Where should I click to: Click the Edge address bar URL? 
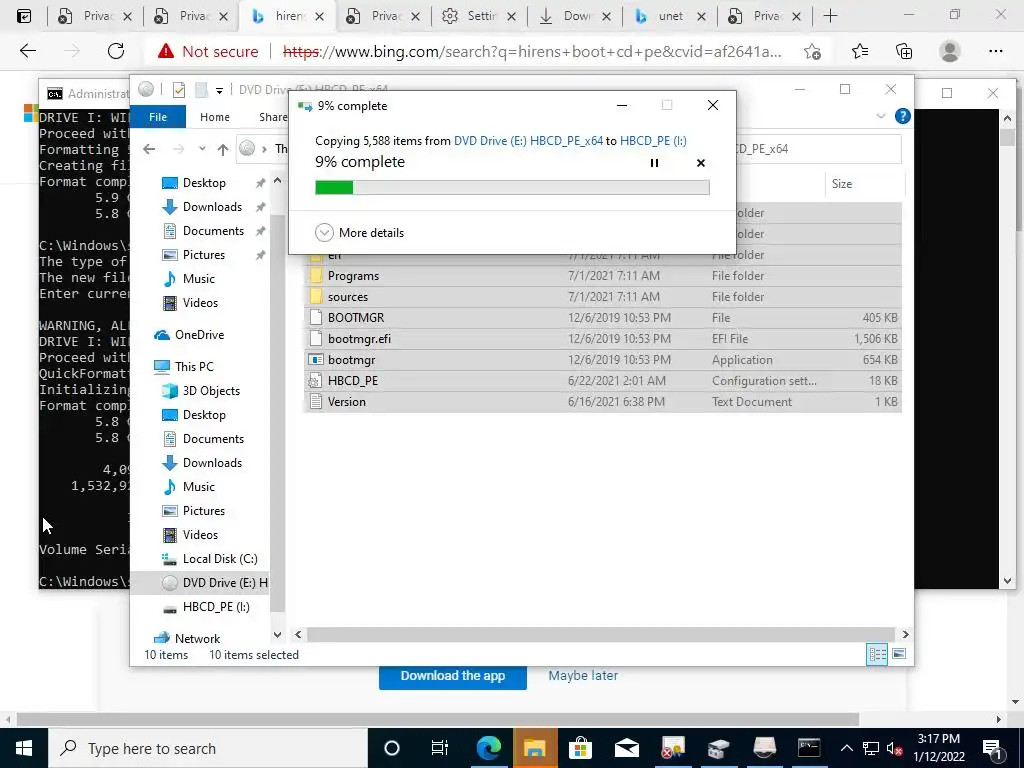tap(532, 52)
